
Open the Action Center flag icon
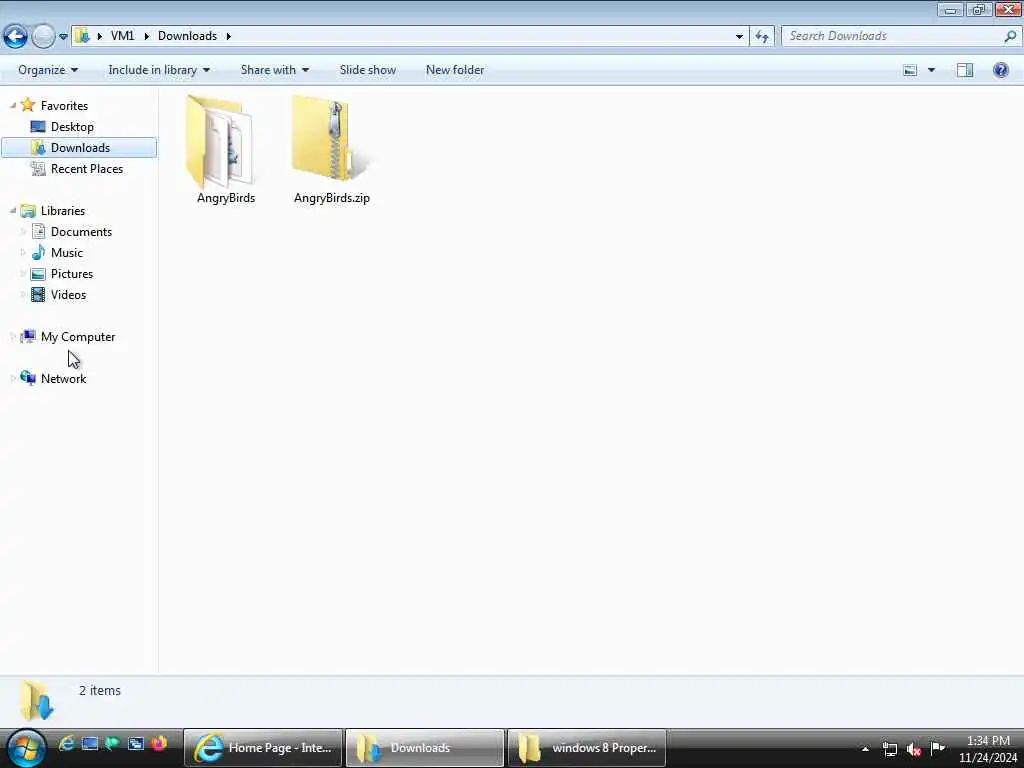[x=938, y=748]
